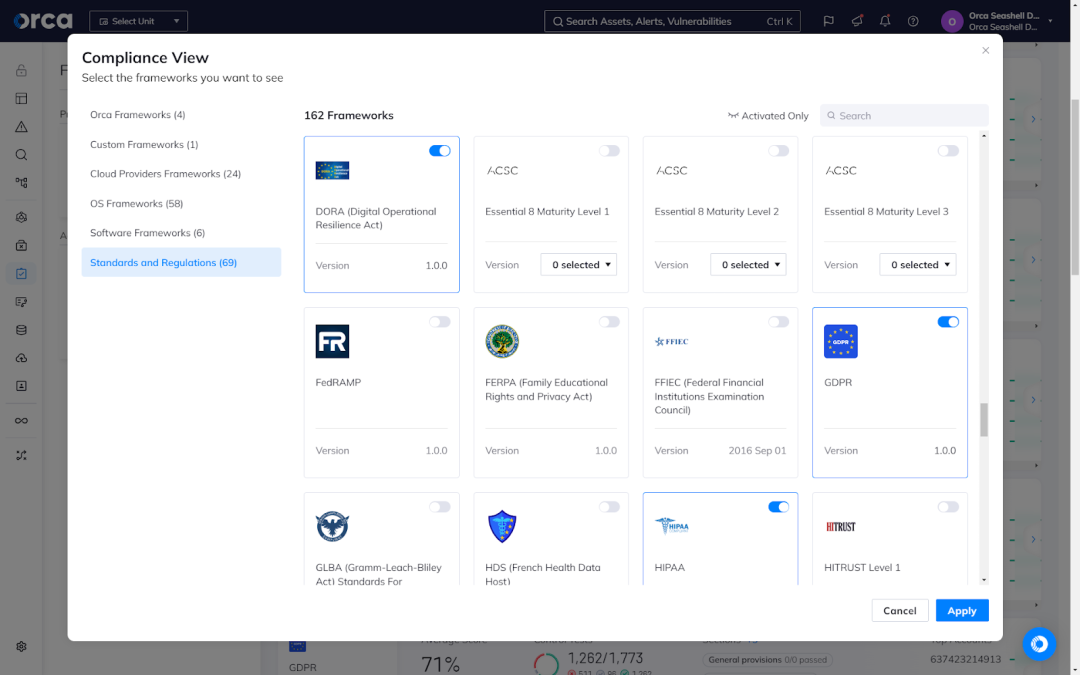Viewport: 1080px width, 675px height.
Task: Open the infinity integrations sidebar icon
Action: [21, 421]
